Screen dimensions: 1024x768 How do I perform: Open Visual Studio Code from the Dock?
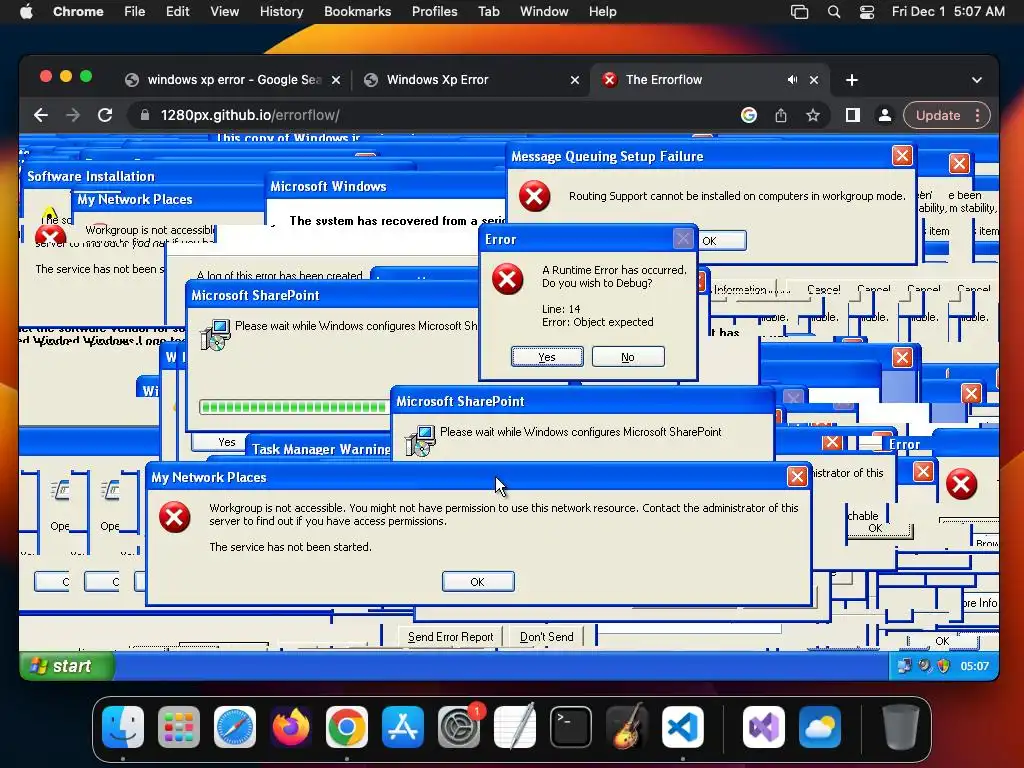[x=682, y=727]
